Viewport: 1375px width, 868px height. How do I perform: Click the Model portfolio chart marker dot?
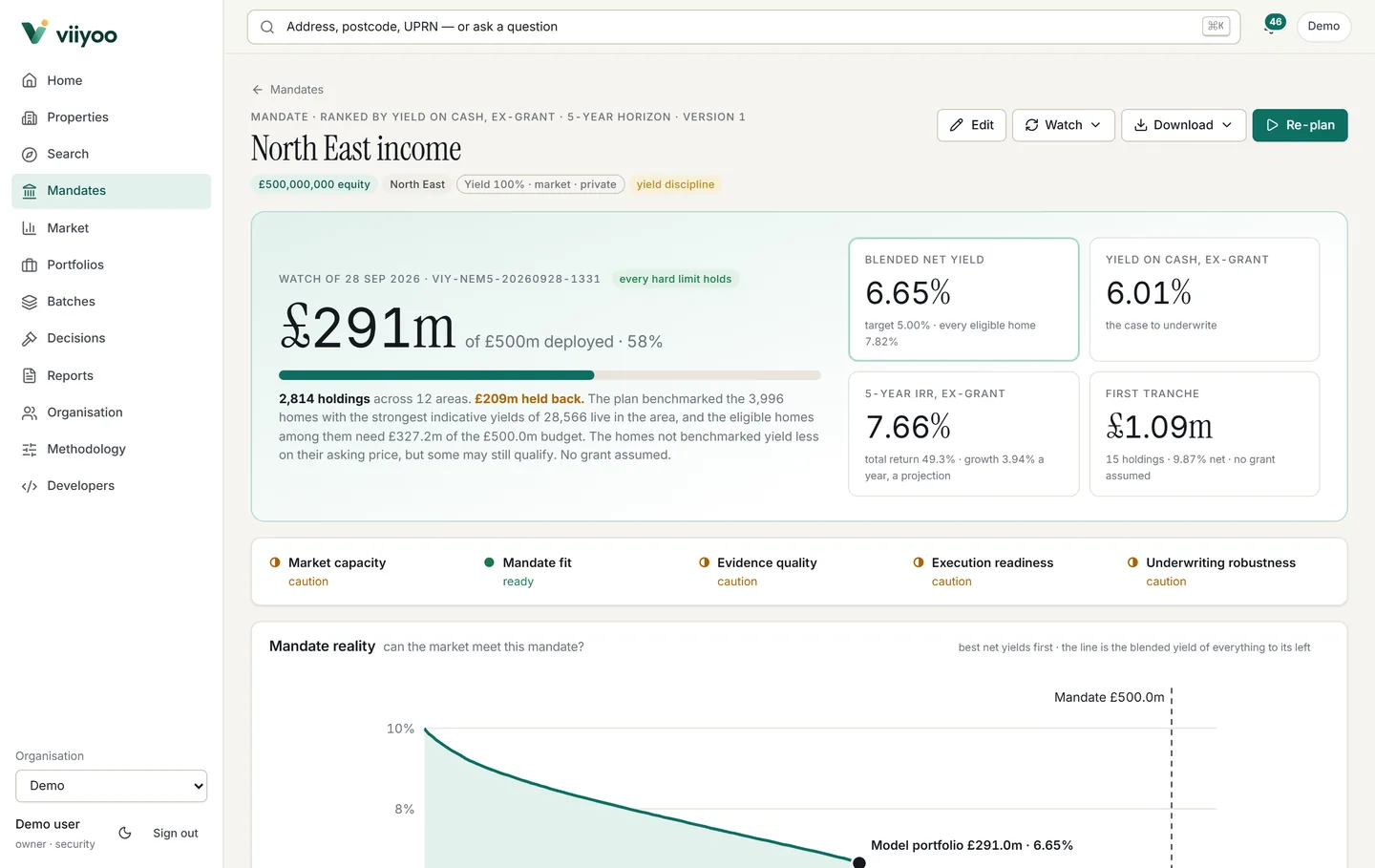859,862
